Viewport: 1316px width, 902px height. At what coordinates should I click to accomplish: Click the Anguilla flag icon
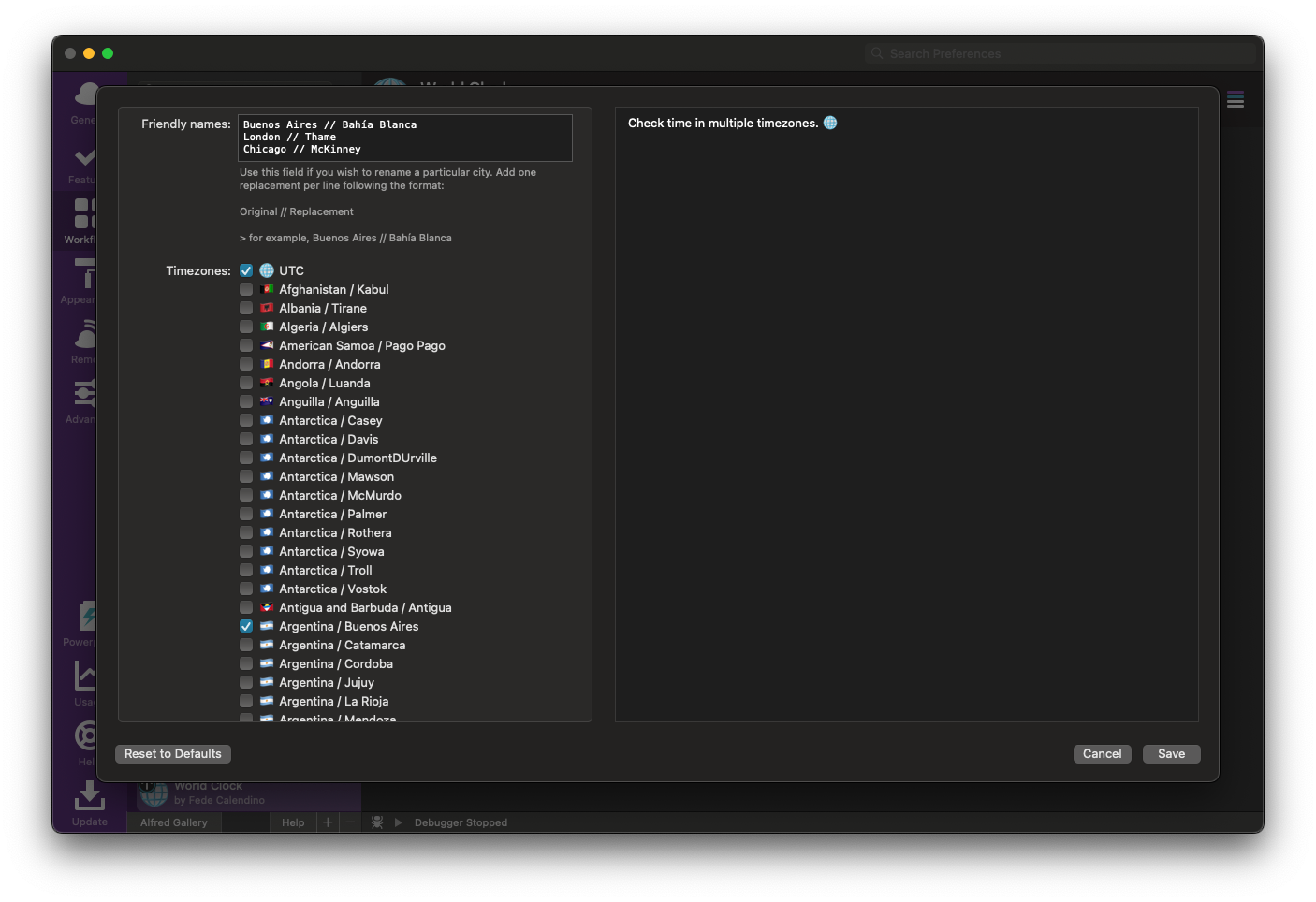[267, 401]
